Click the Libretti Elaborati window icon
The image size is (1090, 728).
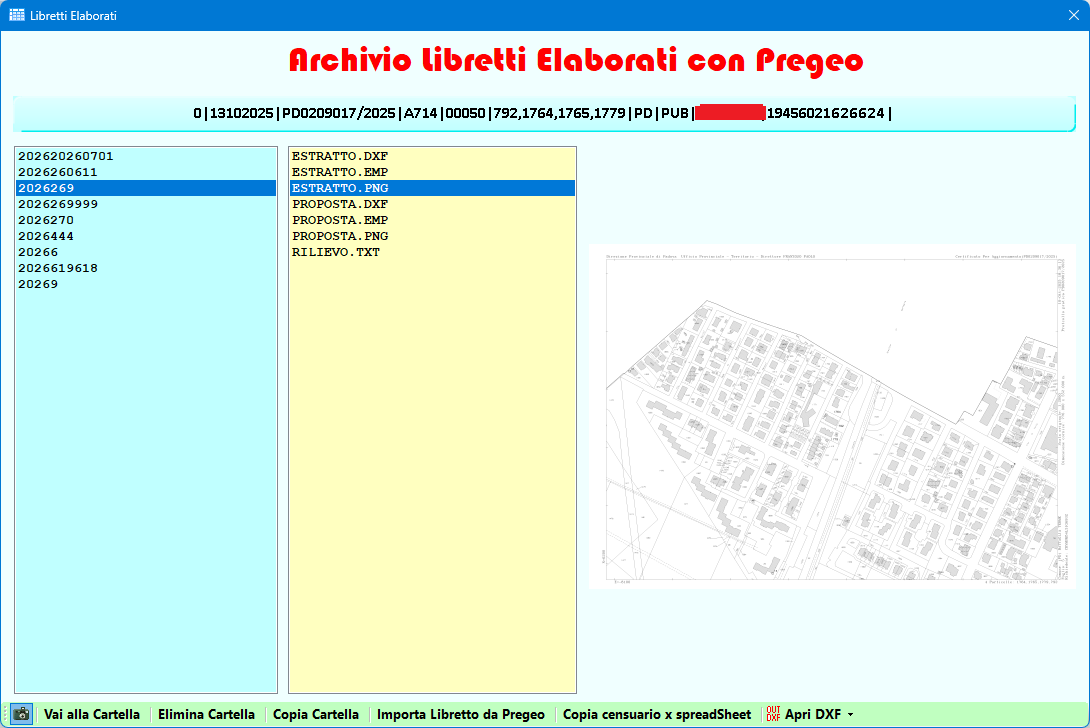pyautogui.click(x=17, y=15)
